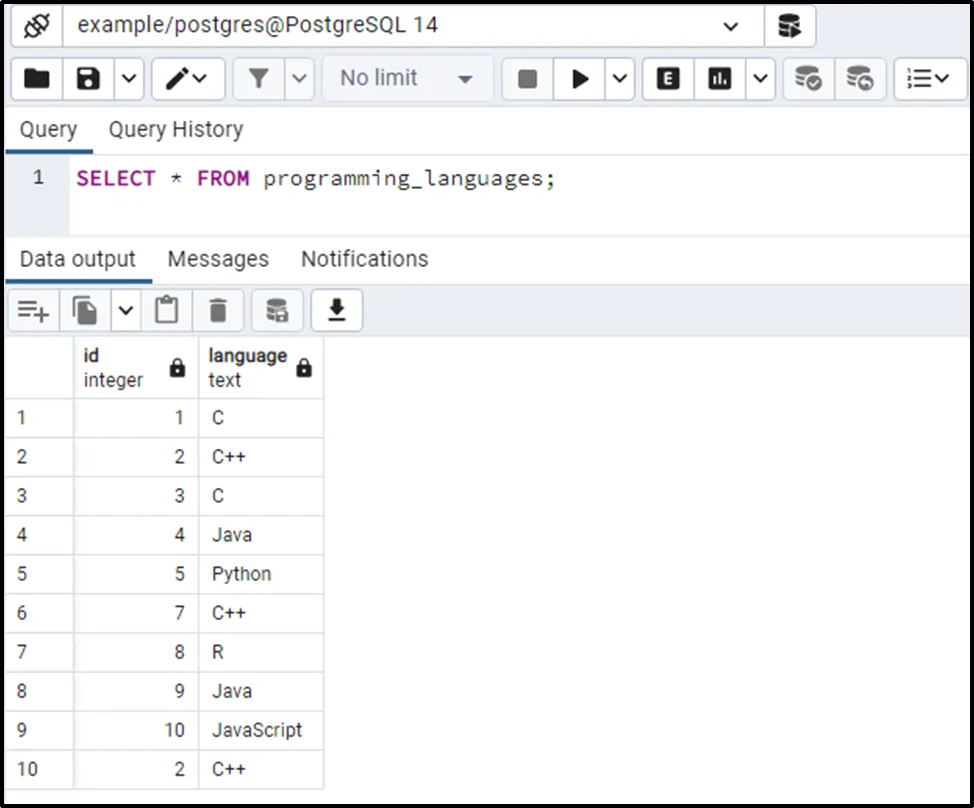Click the Paste rows clipboard icon
Image resolution: width=974 pixels, height=808 pixels.
(x=167, y=312)
